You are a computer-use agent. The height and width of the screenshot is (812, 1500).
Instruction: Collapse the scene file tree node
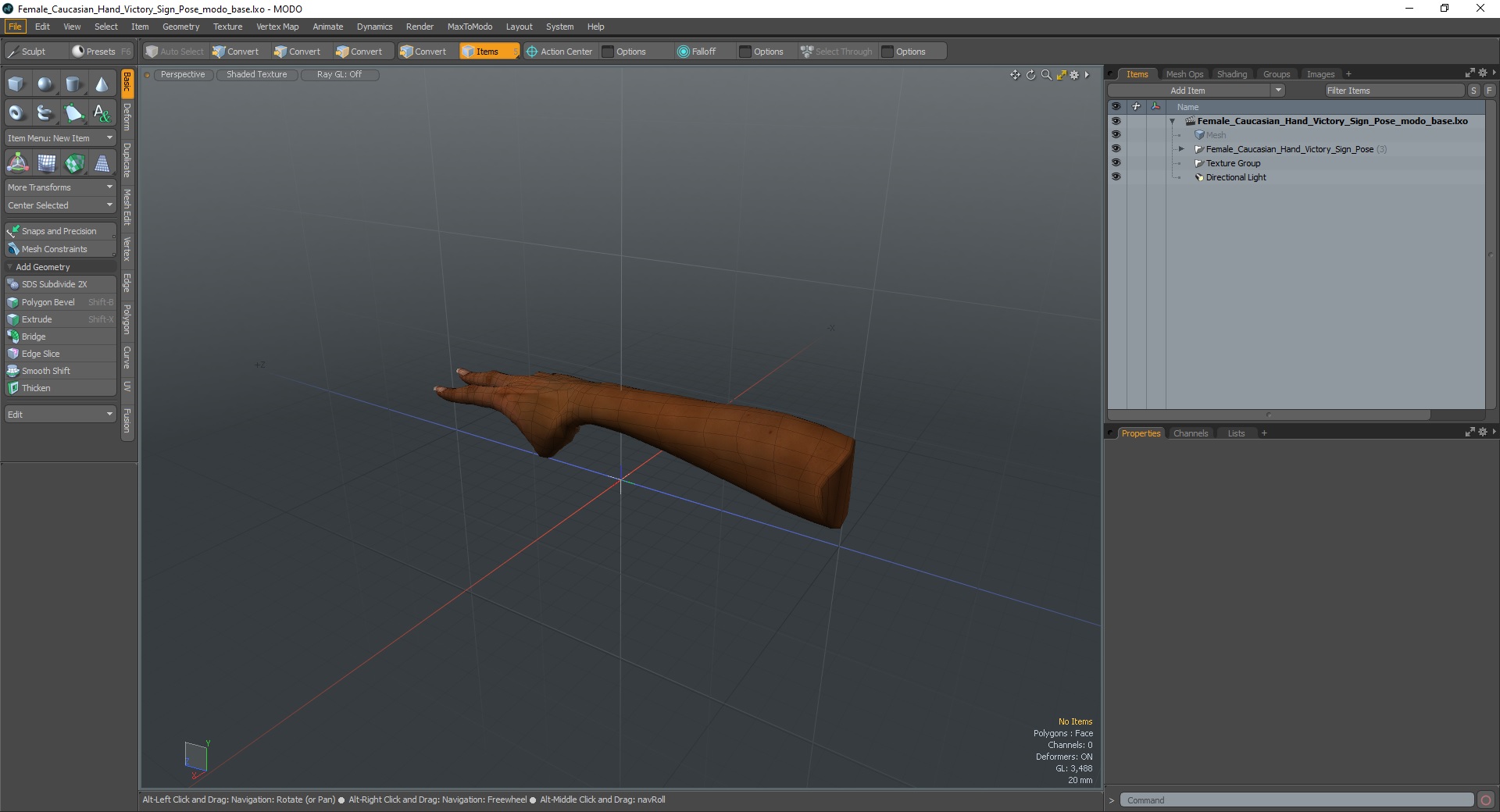[x=1172, y=121]
